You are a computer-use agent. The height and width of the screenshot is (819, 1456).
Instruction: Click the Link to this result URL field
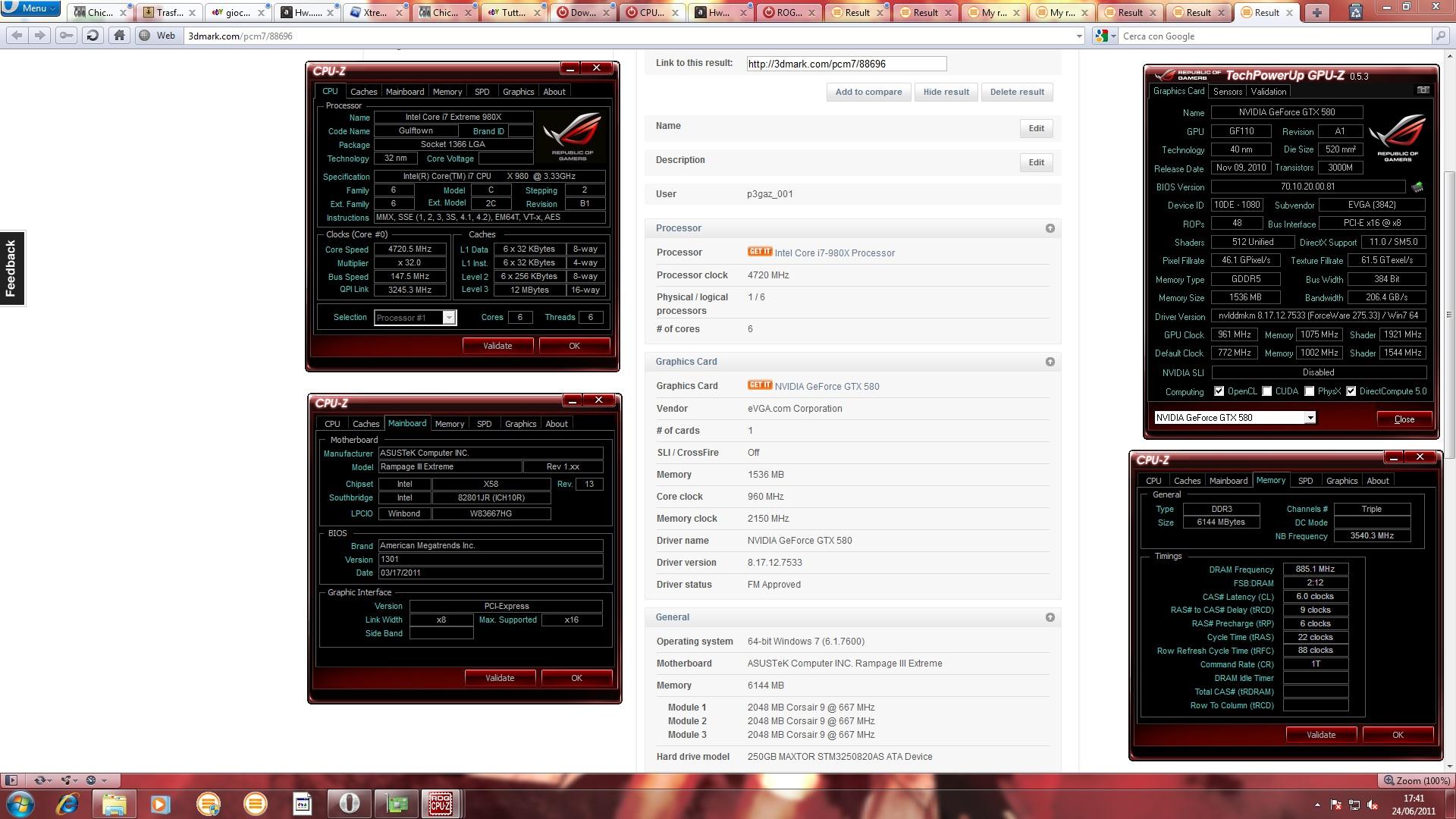pyautogui.click(x=846, y=64)
